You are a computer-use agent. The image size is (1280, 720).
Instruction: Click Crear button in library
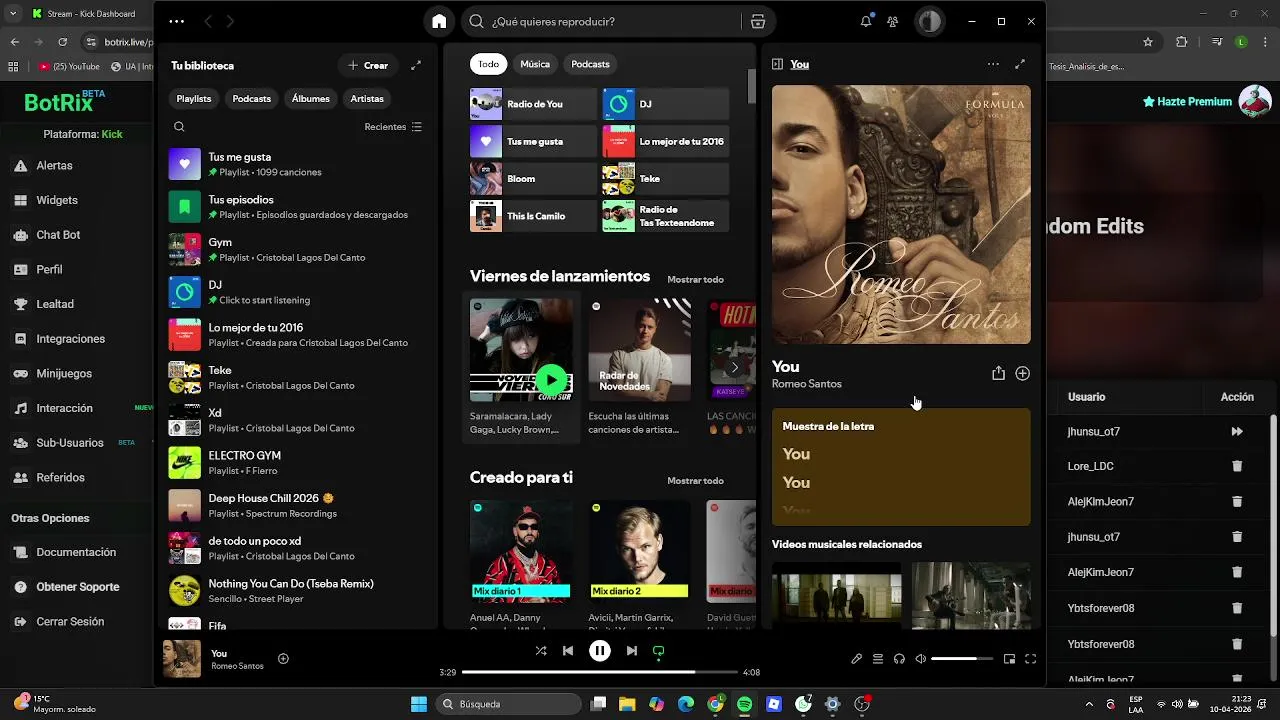tap(368, 65)
